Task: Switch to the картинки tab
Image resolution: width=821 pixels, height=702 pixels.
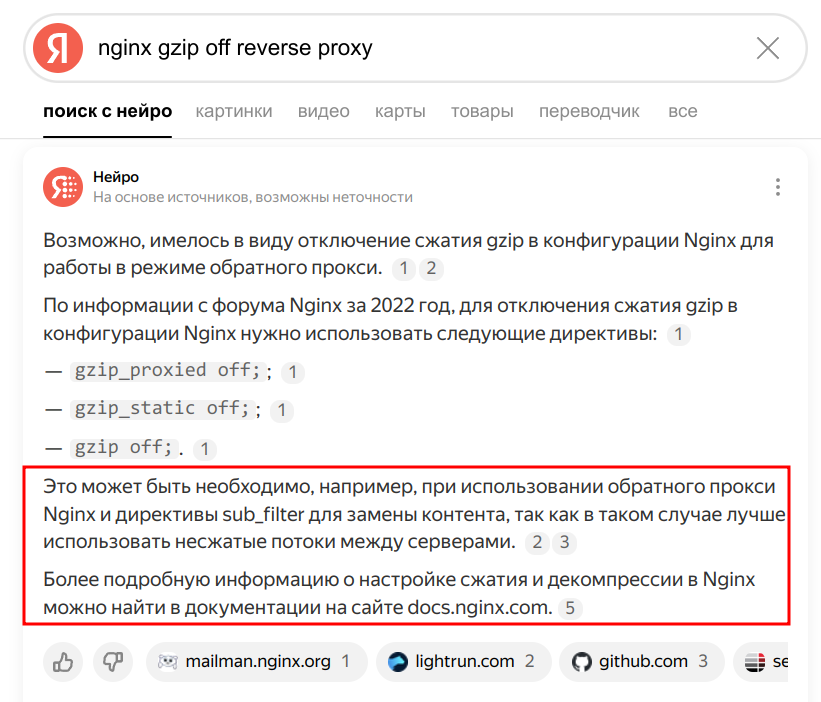Action: coord(234,111)
